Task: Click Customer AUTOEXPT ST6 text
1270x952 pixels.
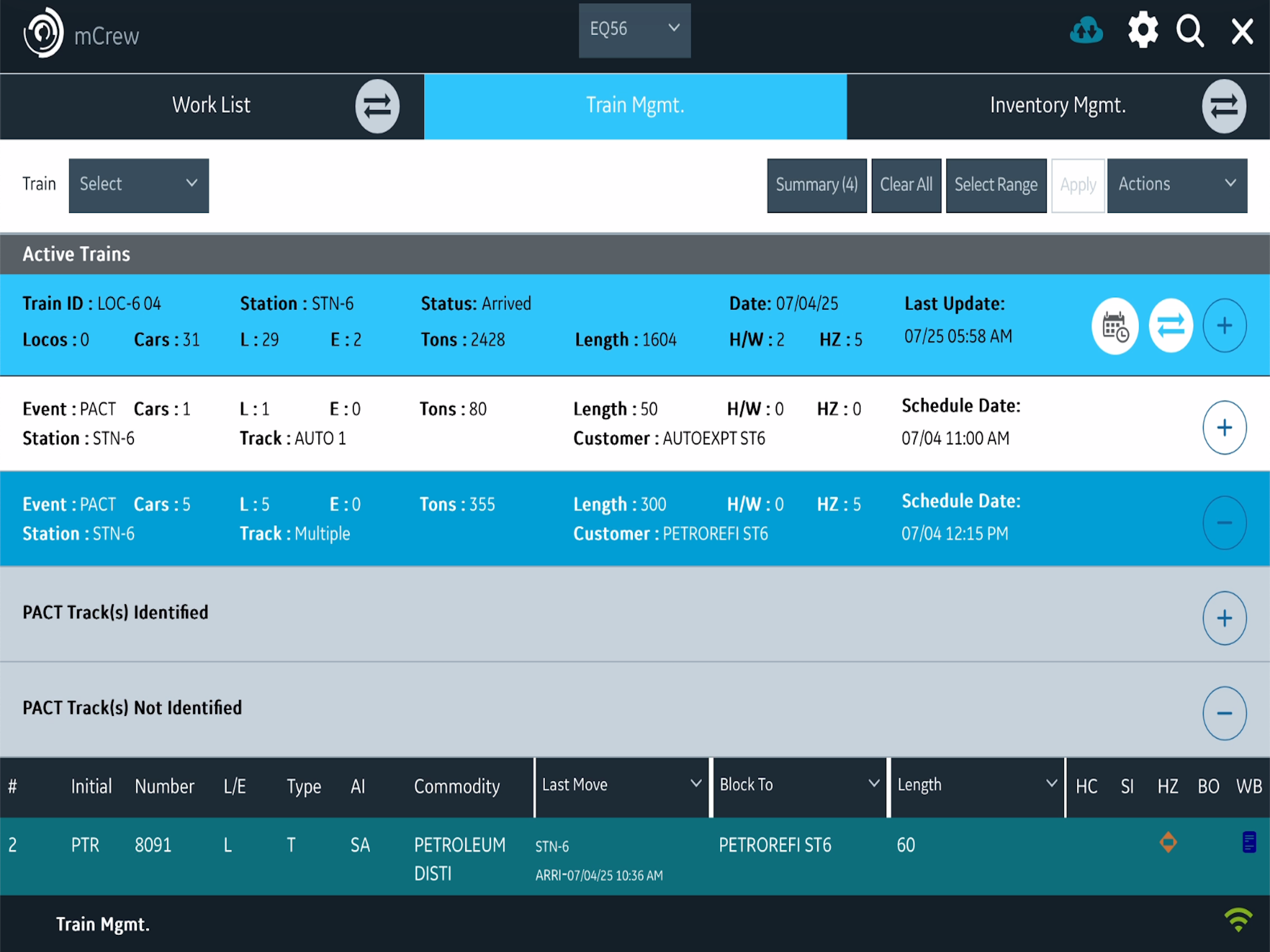Action: pyautogui.click(x=669, y=439)
